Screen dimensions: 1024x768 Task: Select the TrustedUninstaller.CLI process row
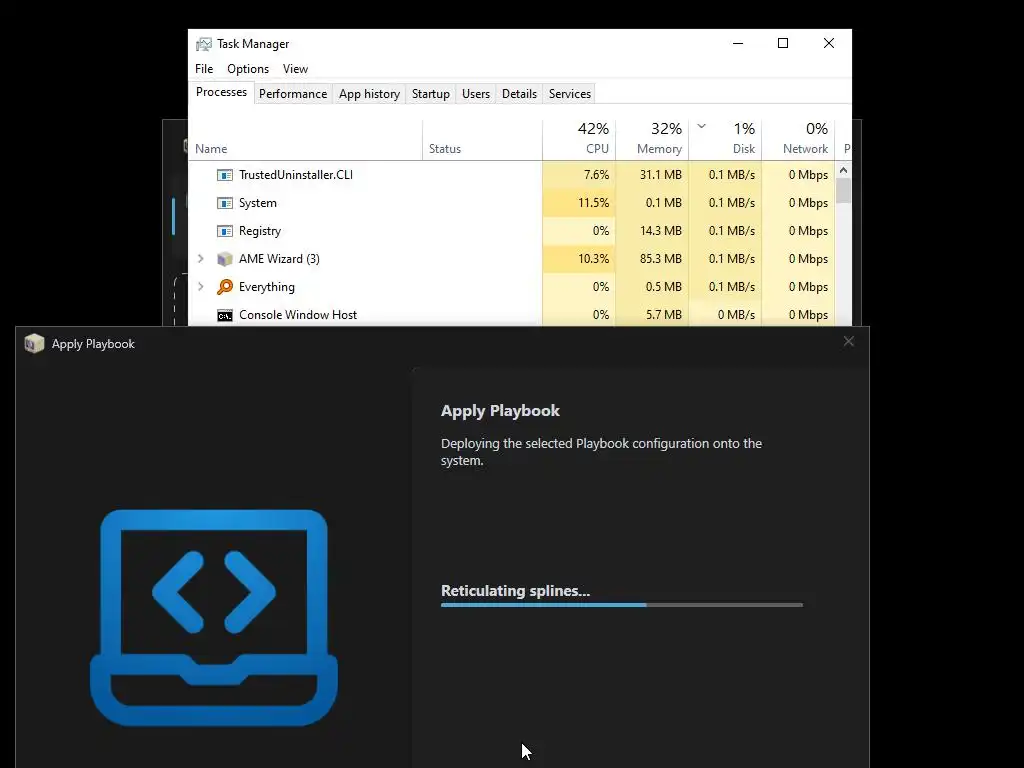click(x=511, y=175)
